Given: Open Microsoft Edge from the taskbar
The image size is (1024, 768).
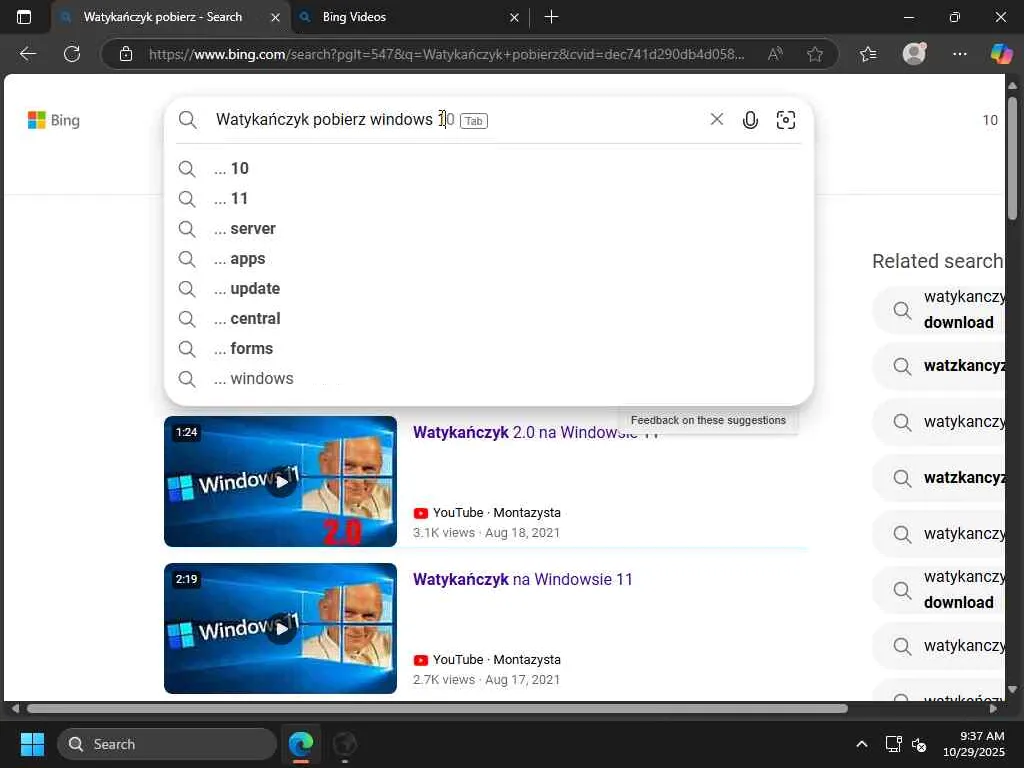Looking at the screenshot, I should (x=300, y=744).
